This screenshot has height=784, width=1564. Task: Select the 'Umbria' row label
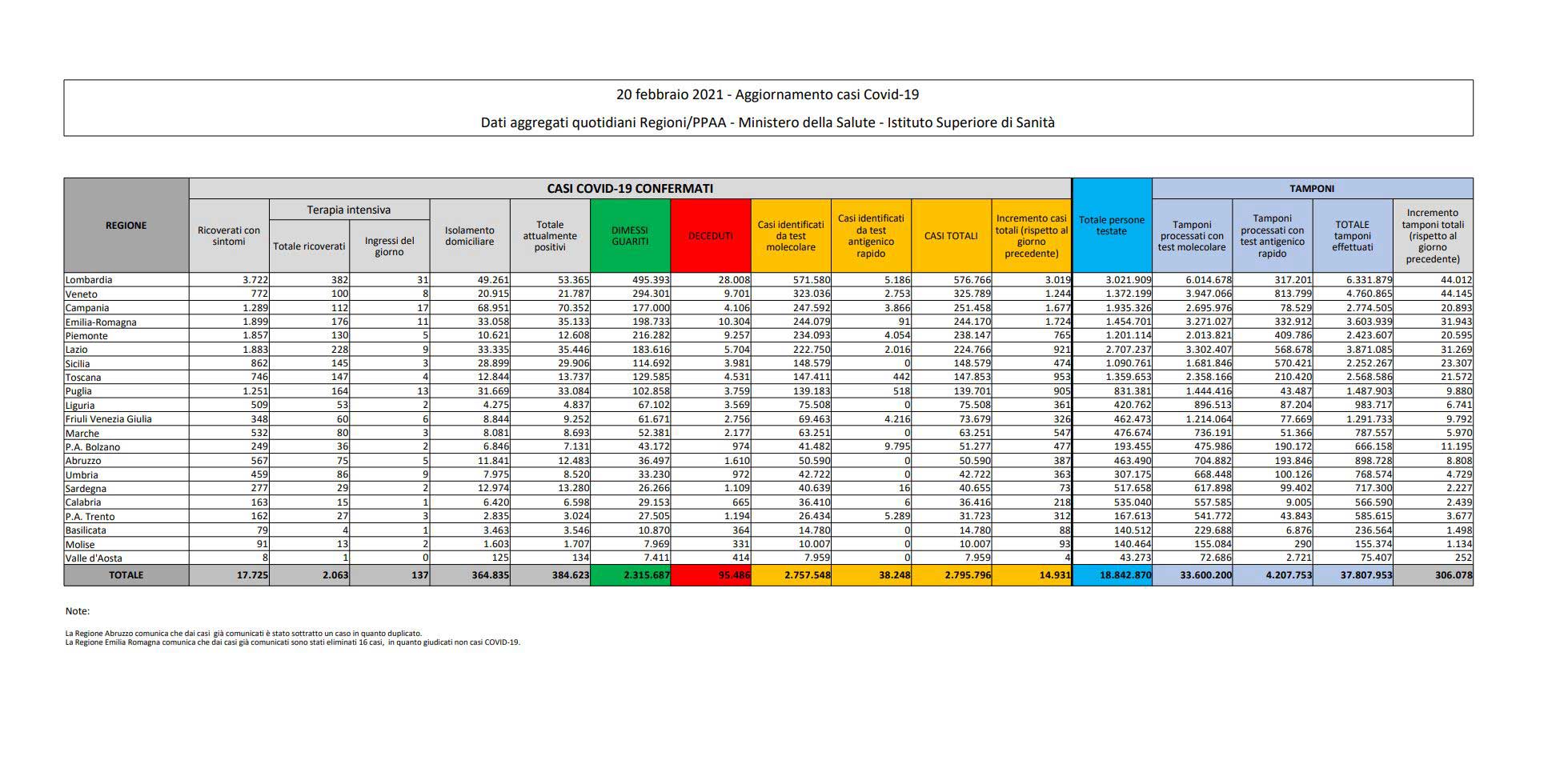[x=82, y=475]
